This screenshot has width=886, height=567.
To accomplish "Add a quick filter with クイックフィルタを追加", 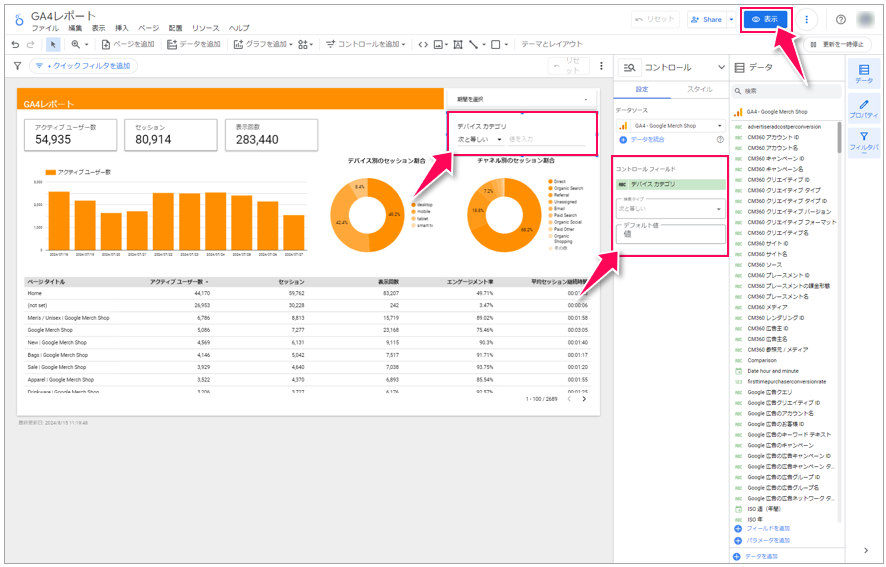I will (x=84, y=66).
